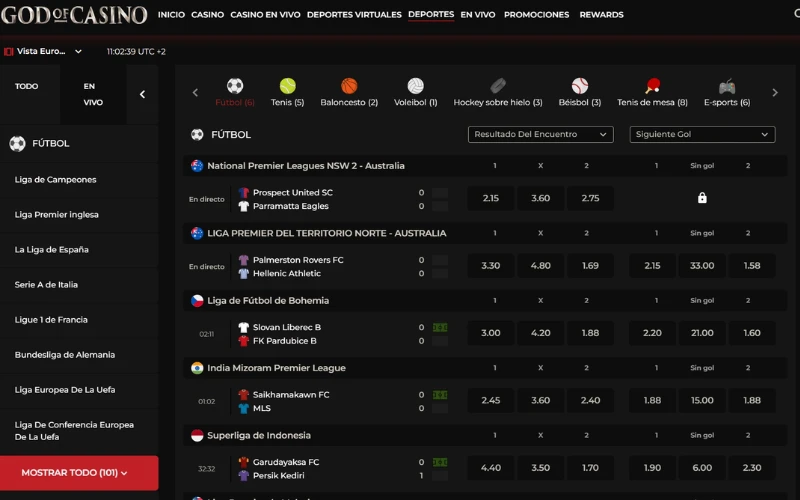Open CASINO EN VIVO menu item
The width and height of the screenshot is (800, 500).
point(265,15)
